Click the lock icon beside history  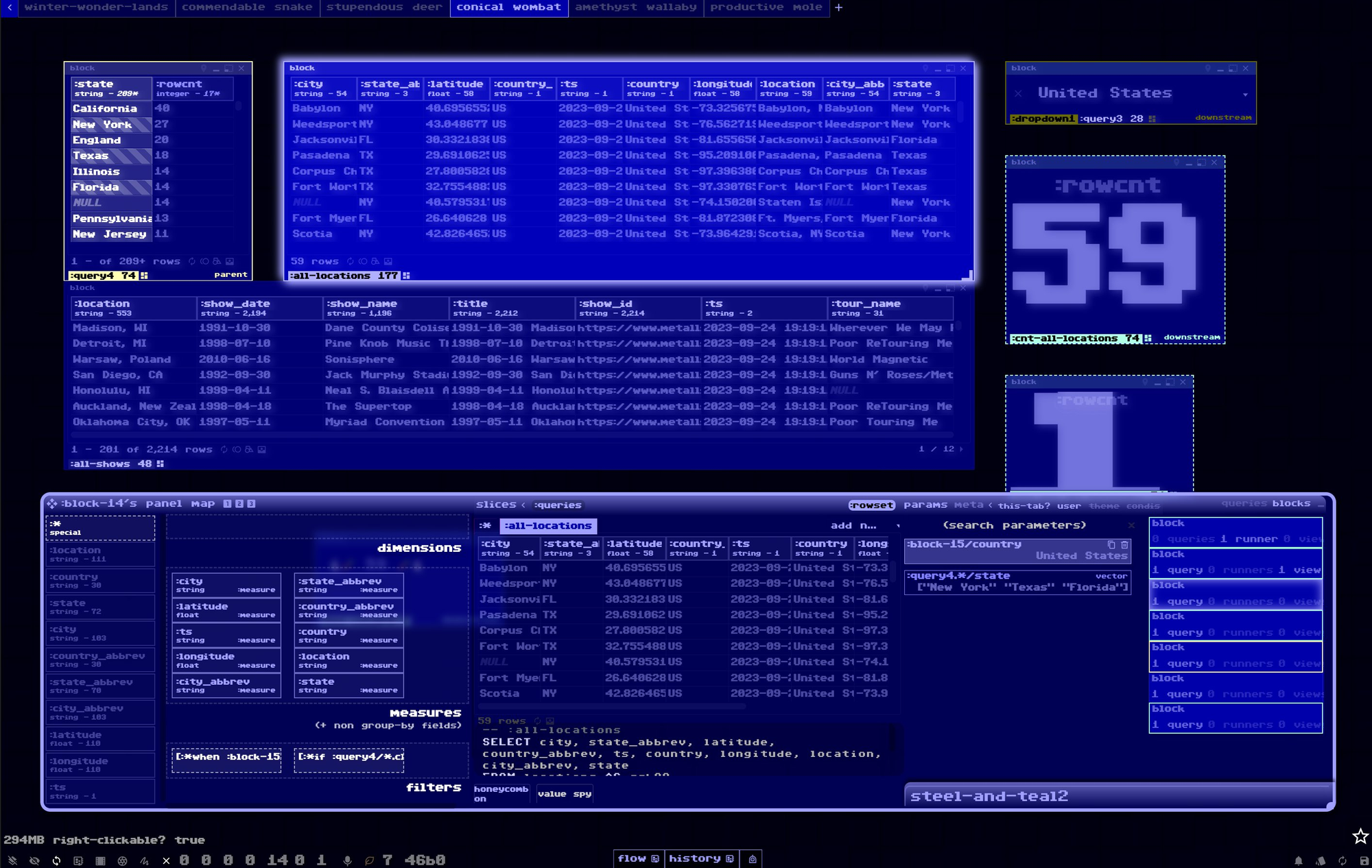tap(753, 859)
